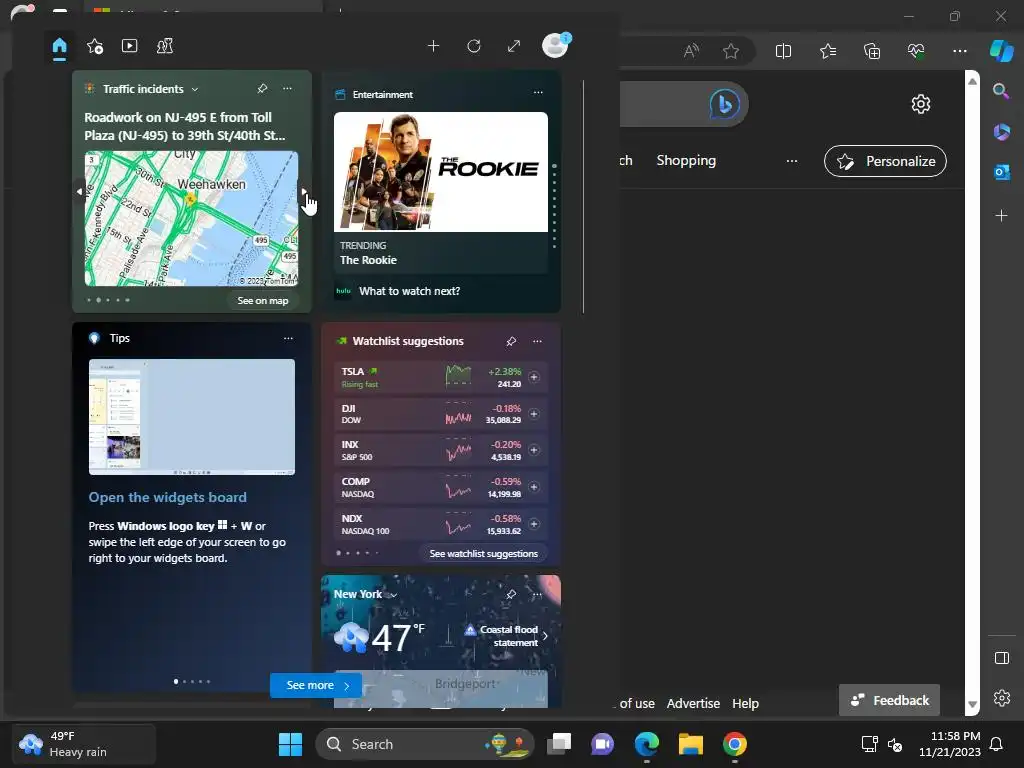Open Edge Settings and more menu

[959, 51]
